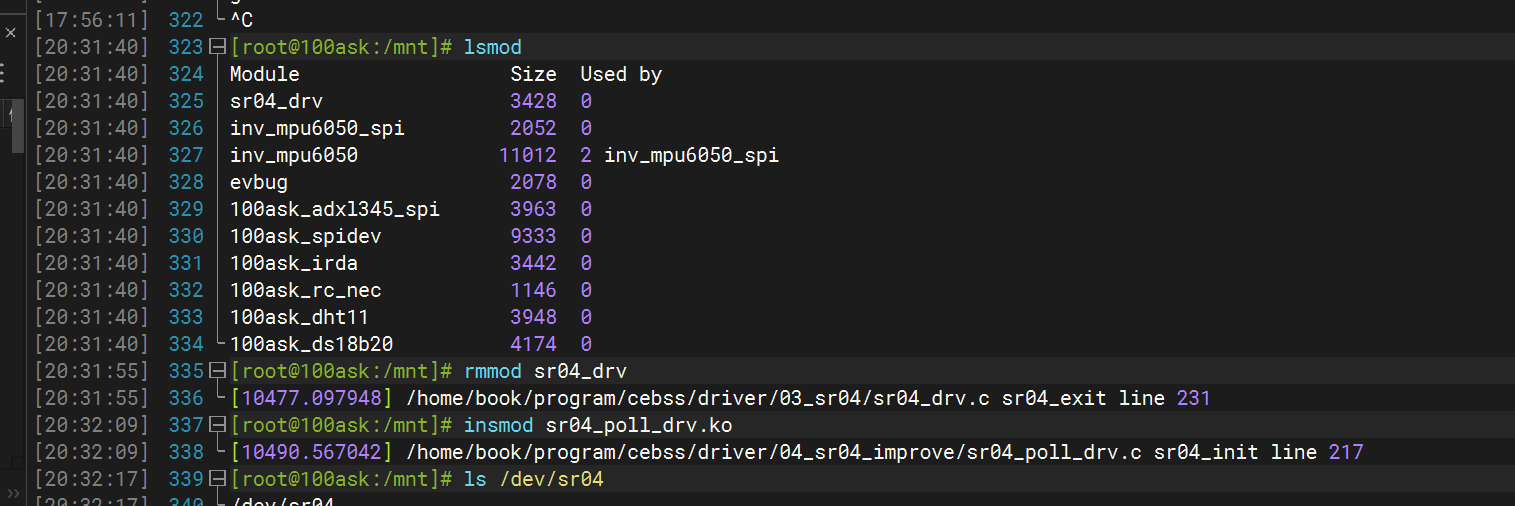Click the 20:32:17 timestamp on line 339

pyautogui.click(x=92, y=479)
